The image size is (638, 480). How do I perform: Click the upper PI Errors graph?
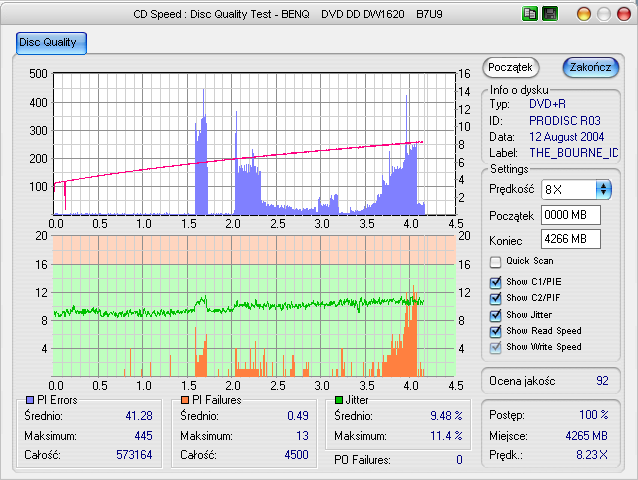[x=254, y=144]
